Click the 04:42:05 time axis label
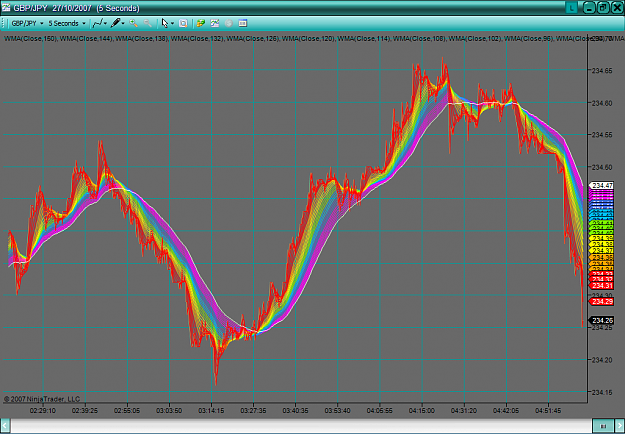Image resolution: width=625 pixels, height=435 pixels. [x=506, y=409]
